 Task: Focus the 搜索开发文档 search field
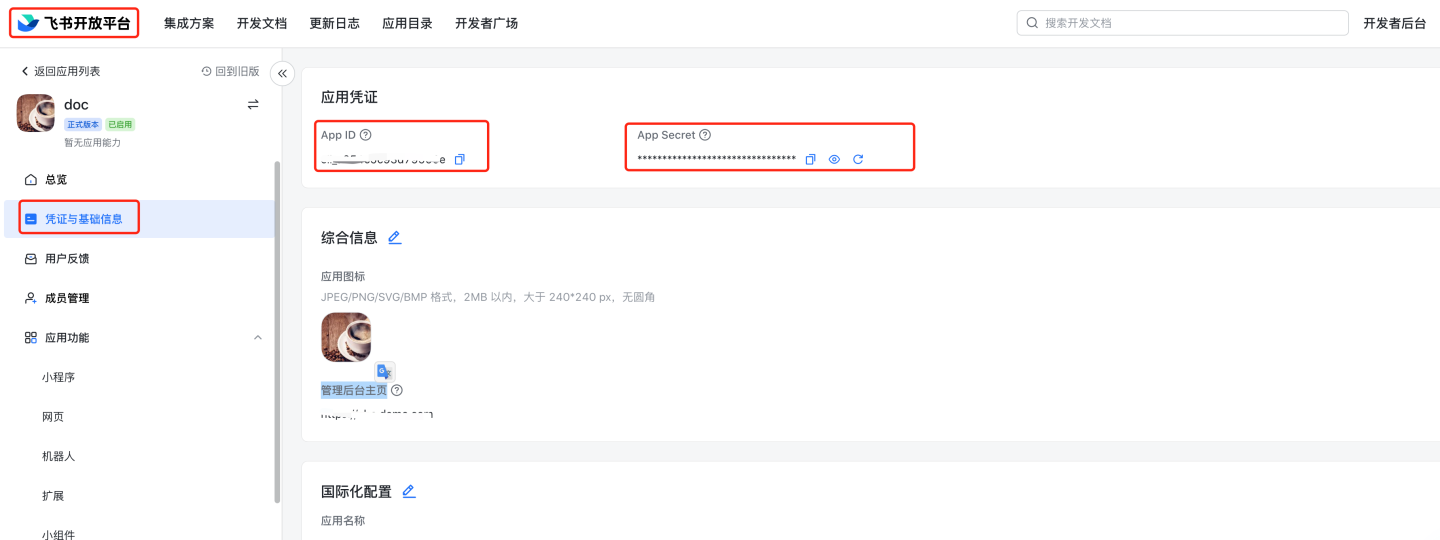(x=1182, y=23)
